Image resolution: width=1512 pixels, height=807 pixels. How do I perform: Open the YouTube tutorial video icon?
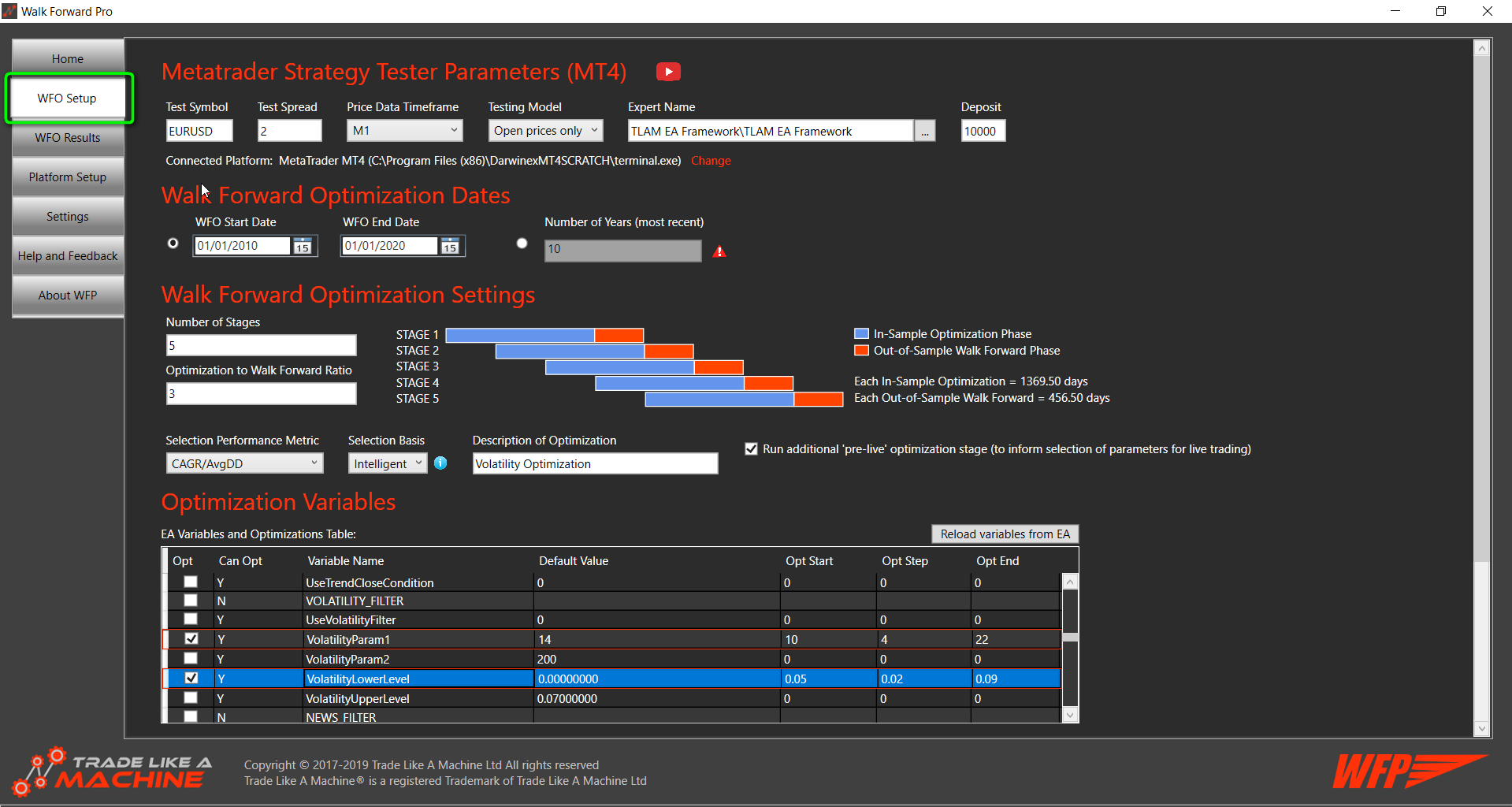[x=668, y=72]
